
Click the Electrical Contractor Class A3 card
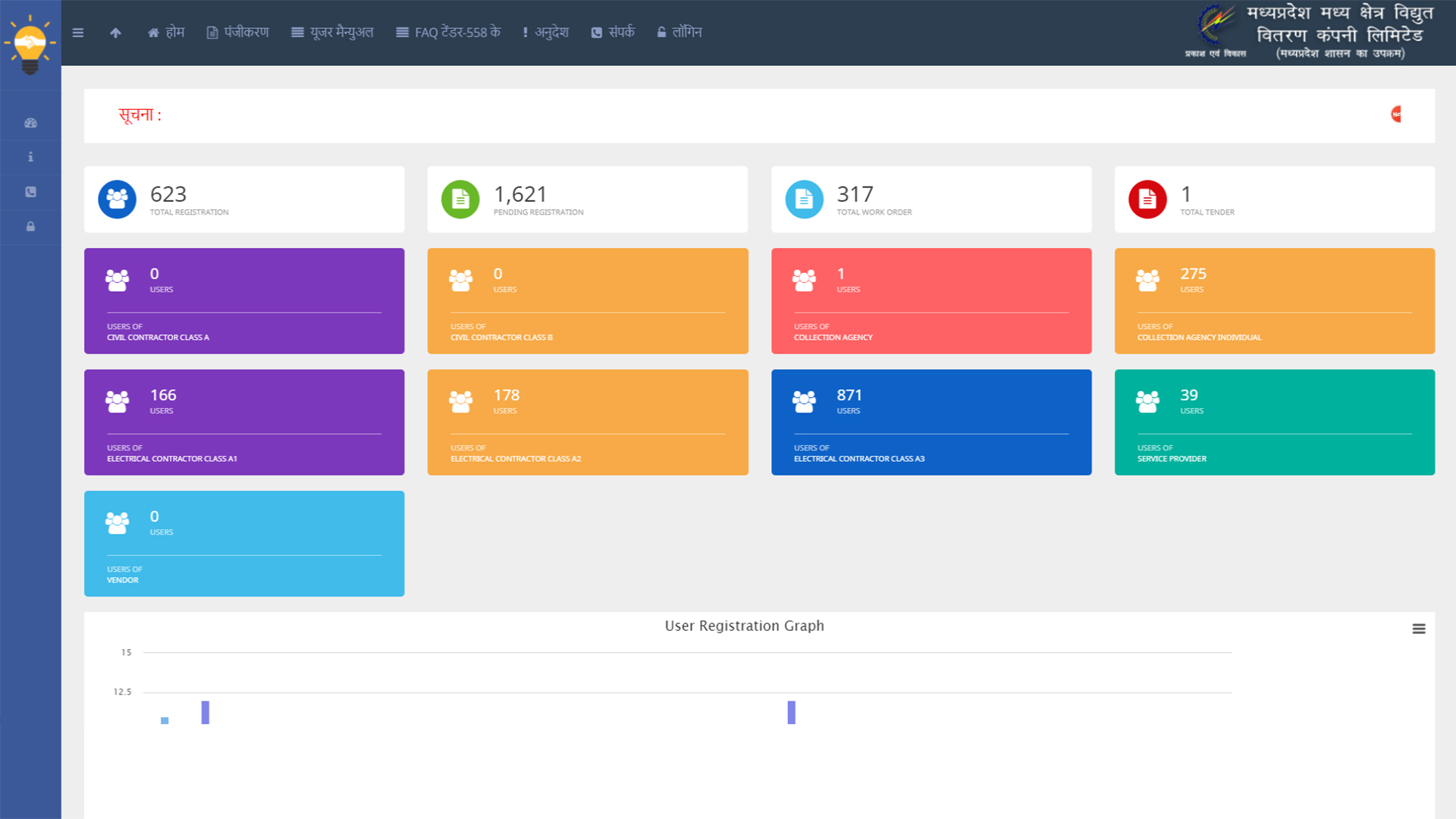pos(931,422)
